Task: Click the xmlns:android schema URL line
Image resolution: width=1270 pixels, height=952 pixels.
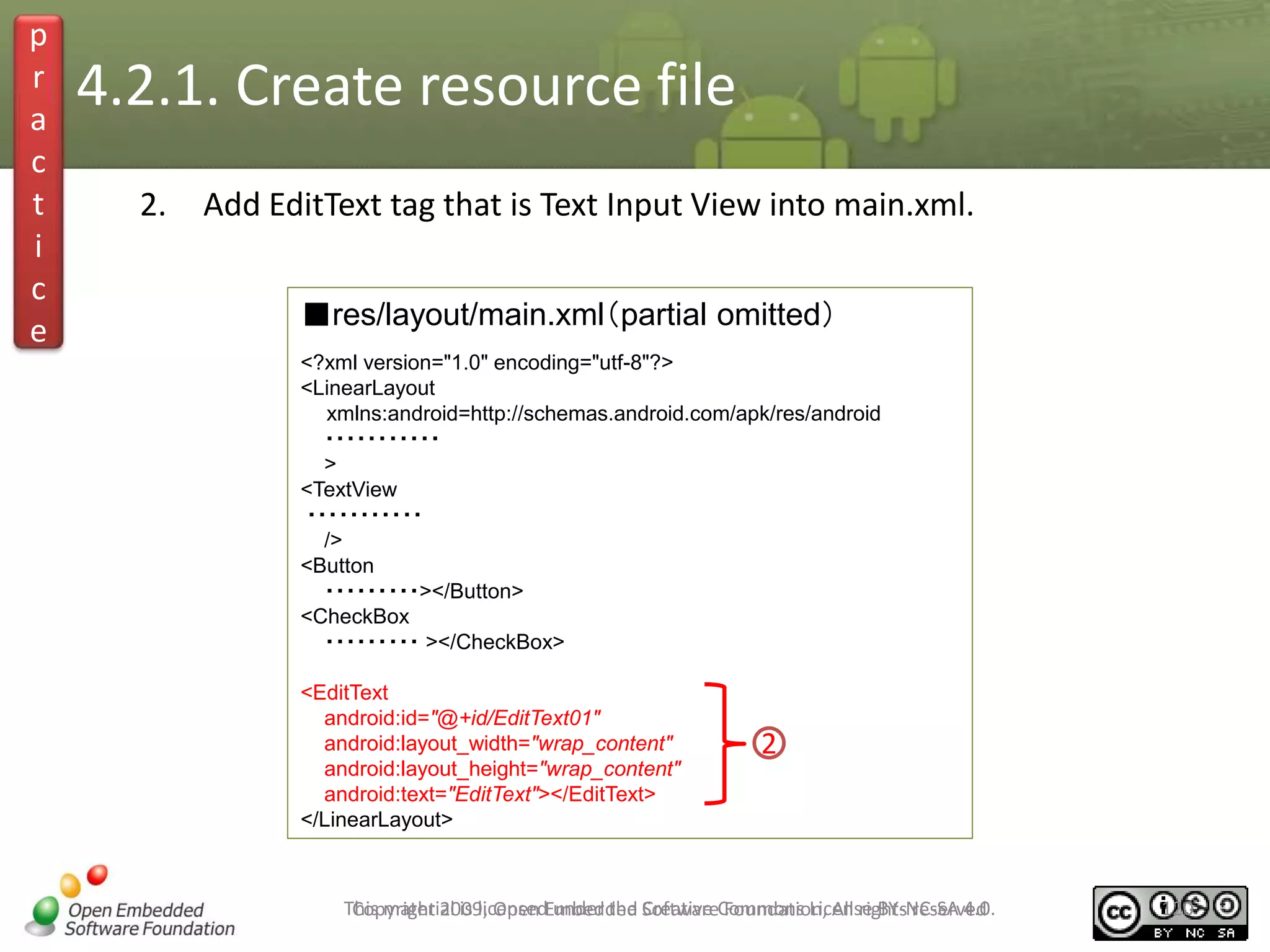Action: tap(603, 413)
